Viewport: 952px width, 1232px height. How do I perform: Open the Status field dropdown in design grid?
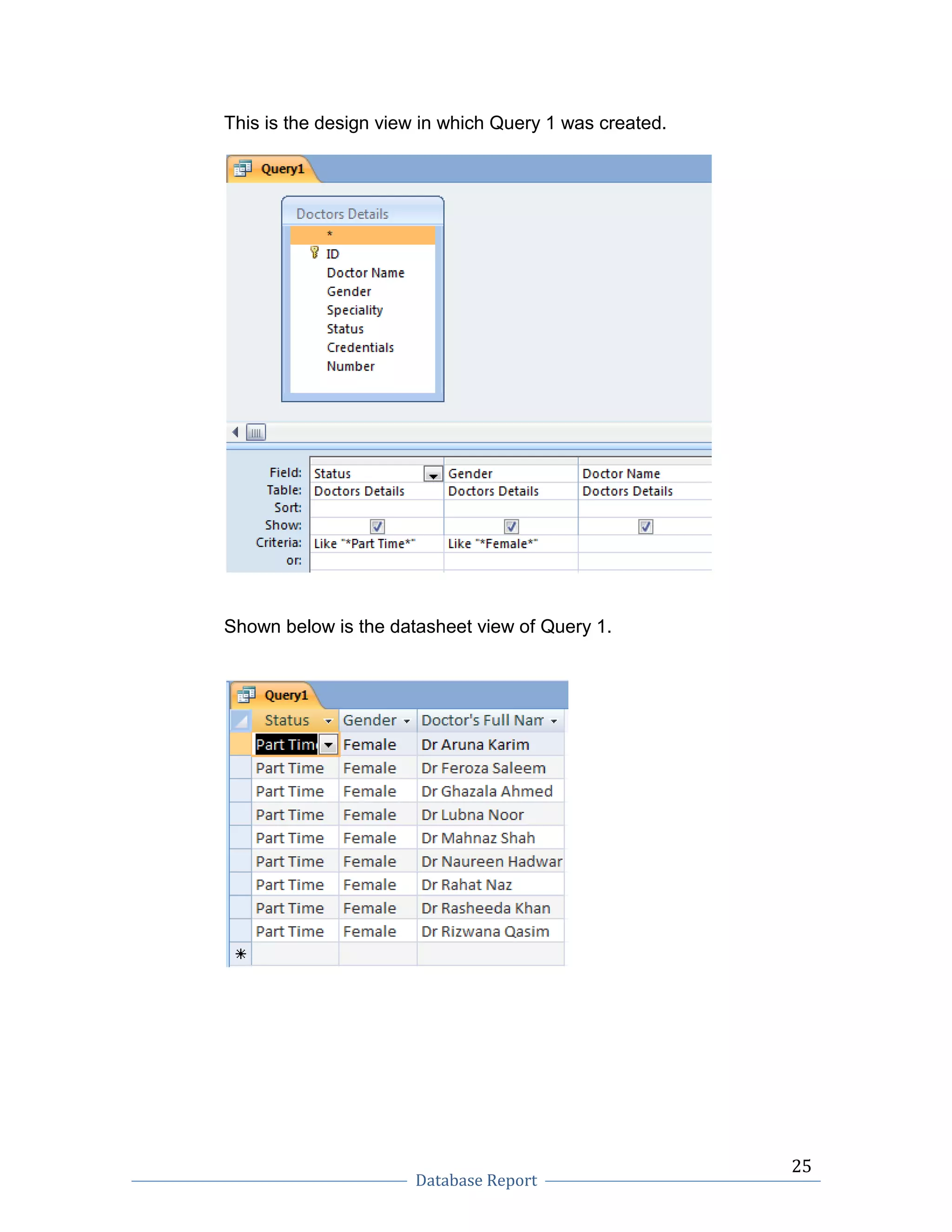pyautogui.click(x=433, y=474)
